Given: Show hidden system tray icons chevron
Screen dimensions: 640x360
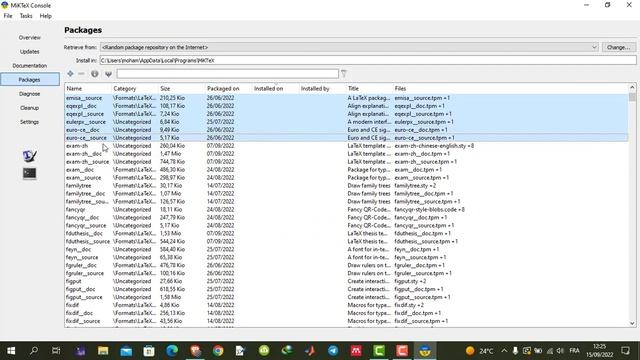Looking at the screenshot, I should click(x=504, y=351).
